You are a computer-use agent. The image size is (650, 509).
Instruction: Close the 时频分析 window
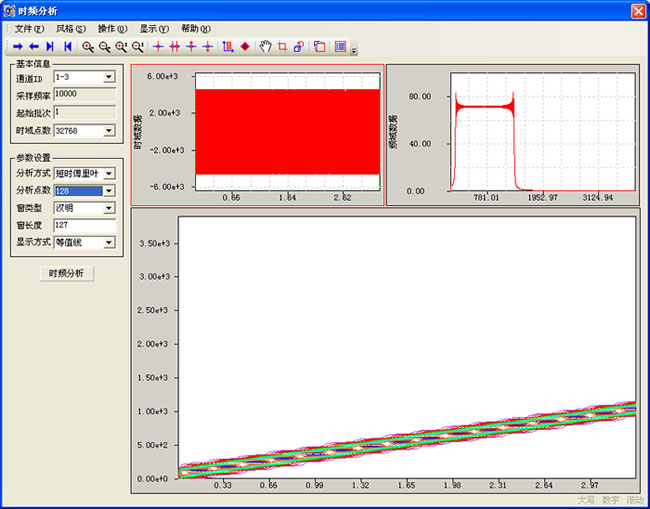[x=637, y=9]
